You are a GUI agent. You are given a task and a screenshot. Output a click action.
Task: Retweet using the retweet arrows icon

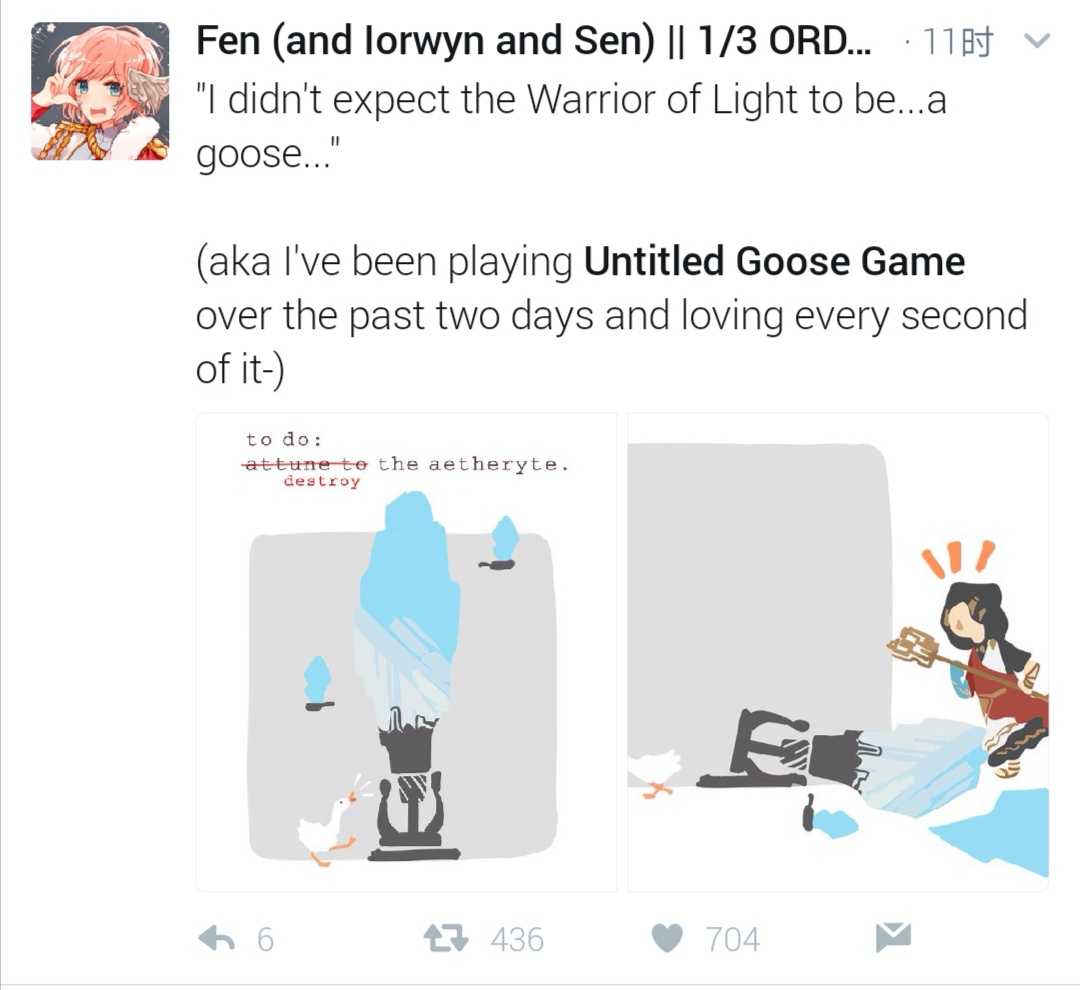coord(446,938)
